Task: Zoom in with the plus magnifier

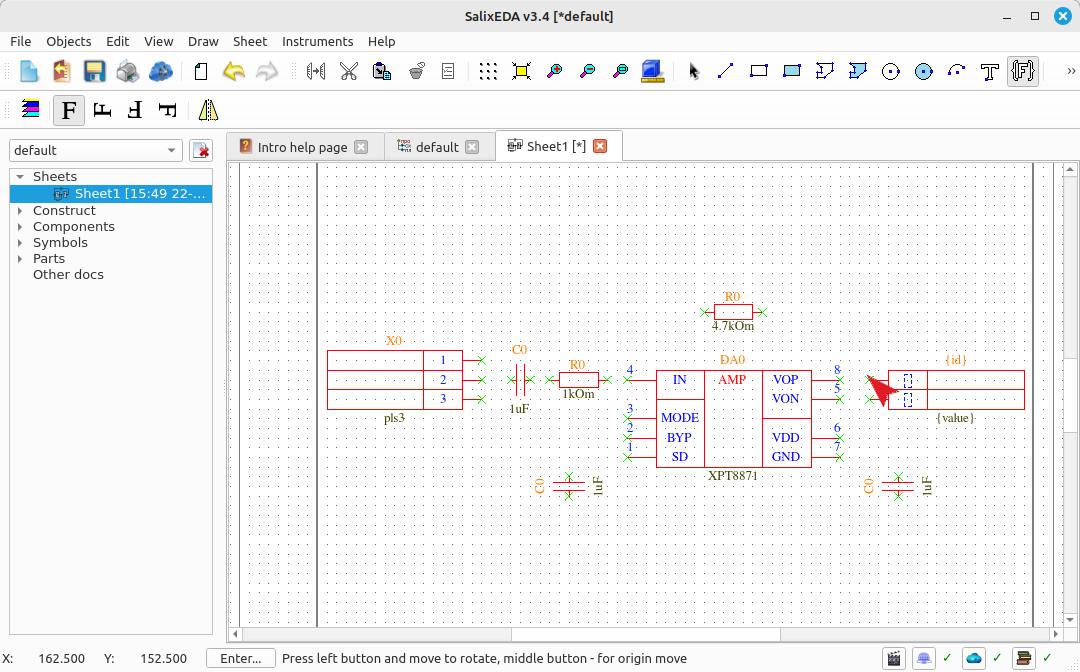Action: [554, 72]
